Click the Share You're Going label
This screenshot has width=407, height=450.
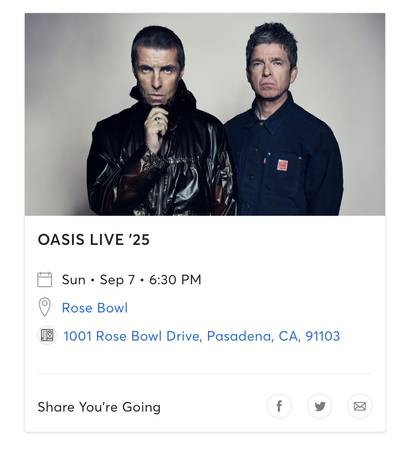tap(99, 407)
